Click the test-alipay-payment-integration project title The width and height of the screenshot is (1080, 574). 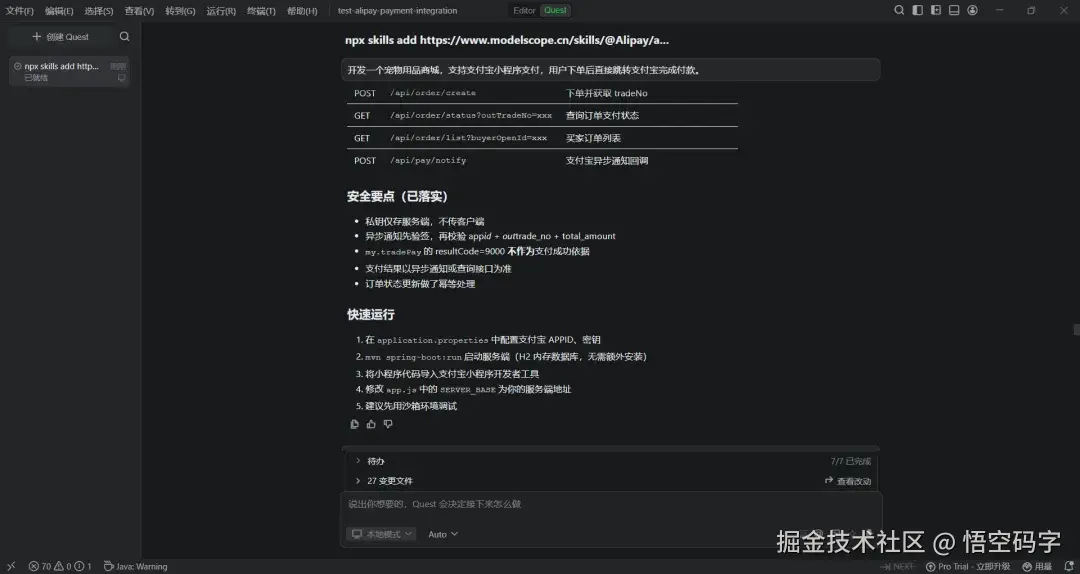click(397, 11)
